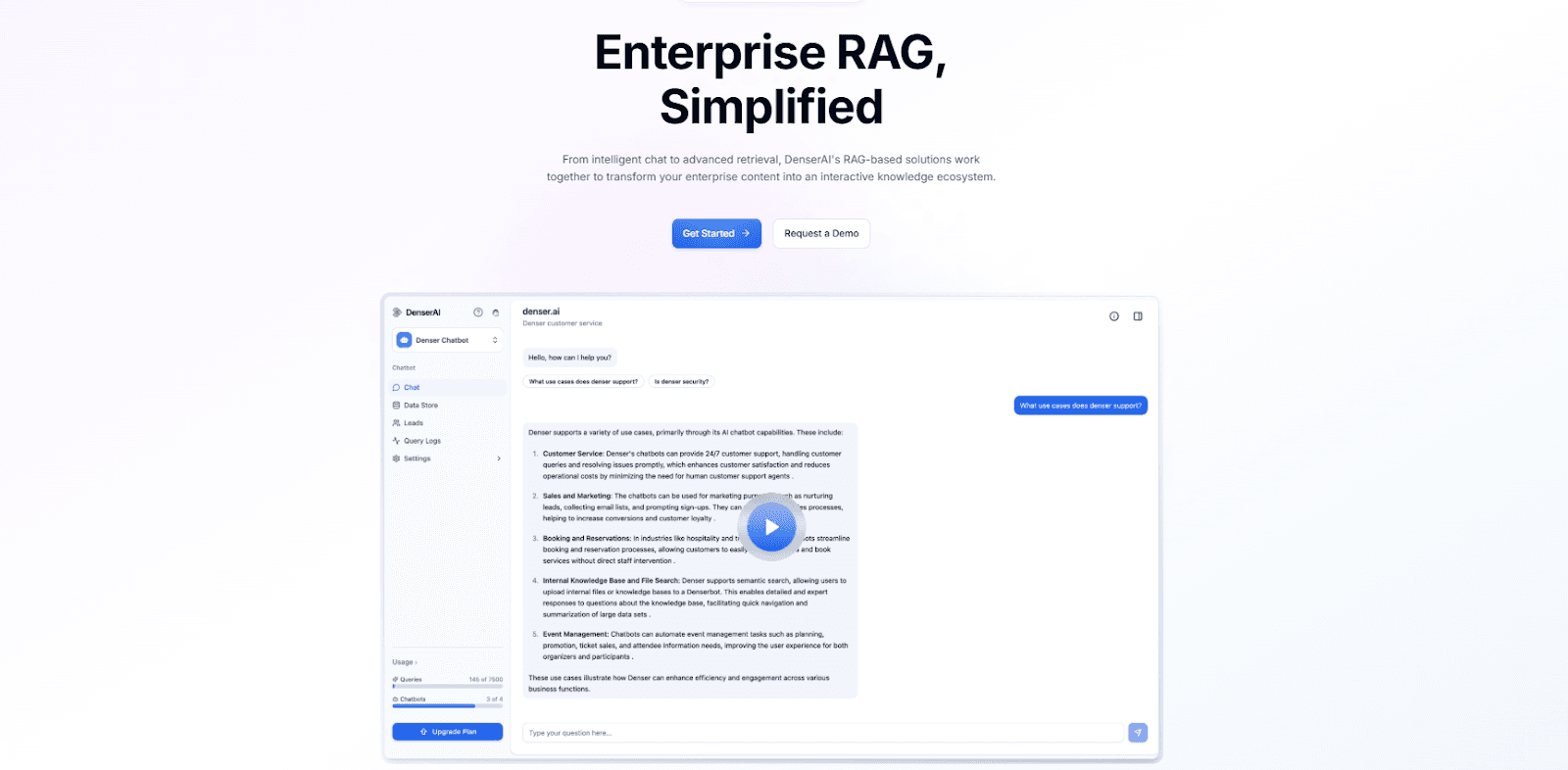Click the 'Chatbot' section label in the sidebar
The width and height of the screenshot is (1568, 770).
pyautogui.click(x=404, y=368)
